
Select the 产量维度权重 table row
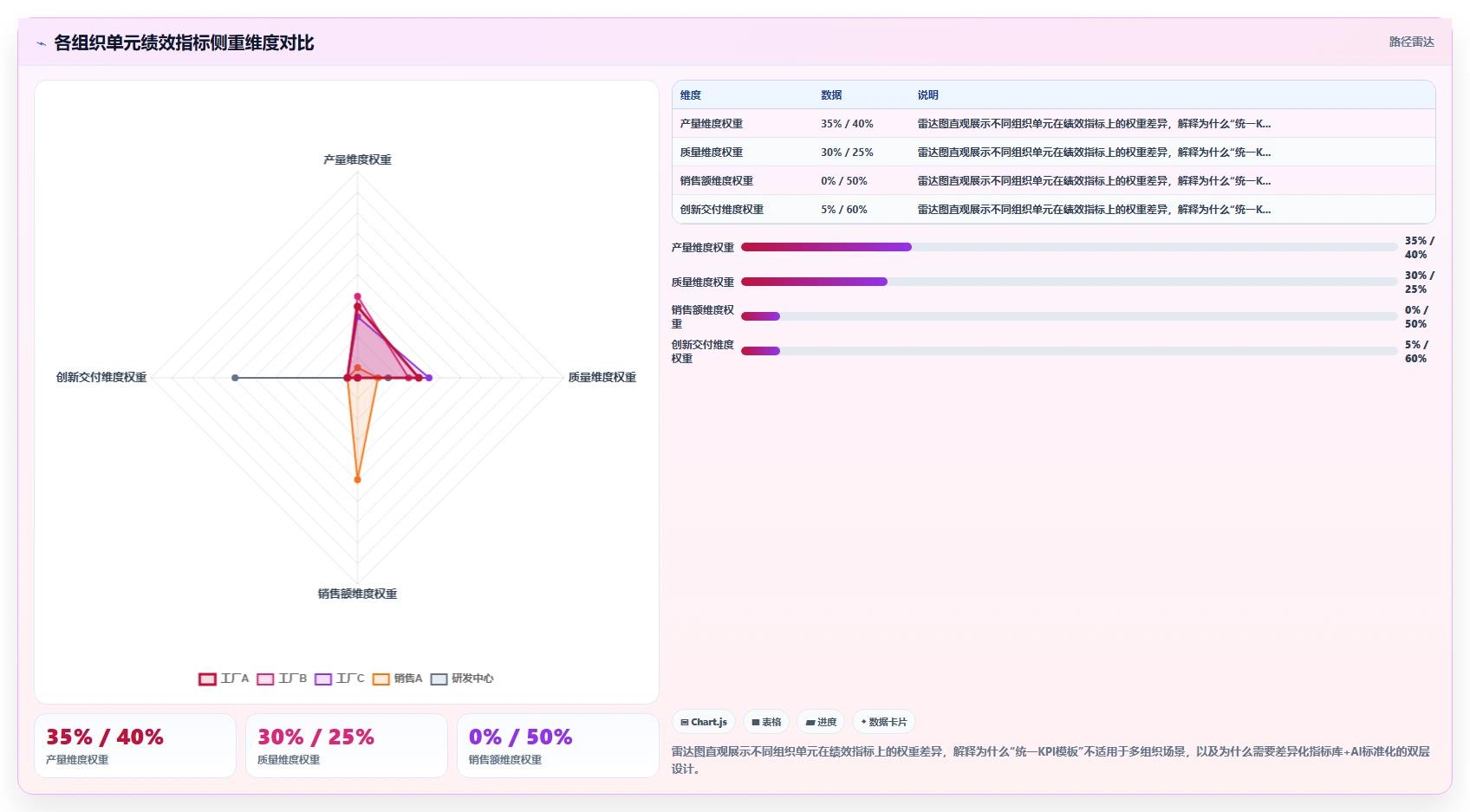click(x=1053, y=124)
